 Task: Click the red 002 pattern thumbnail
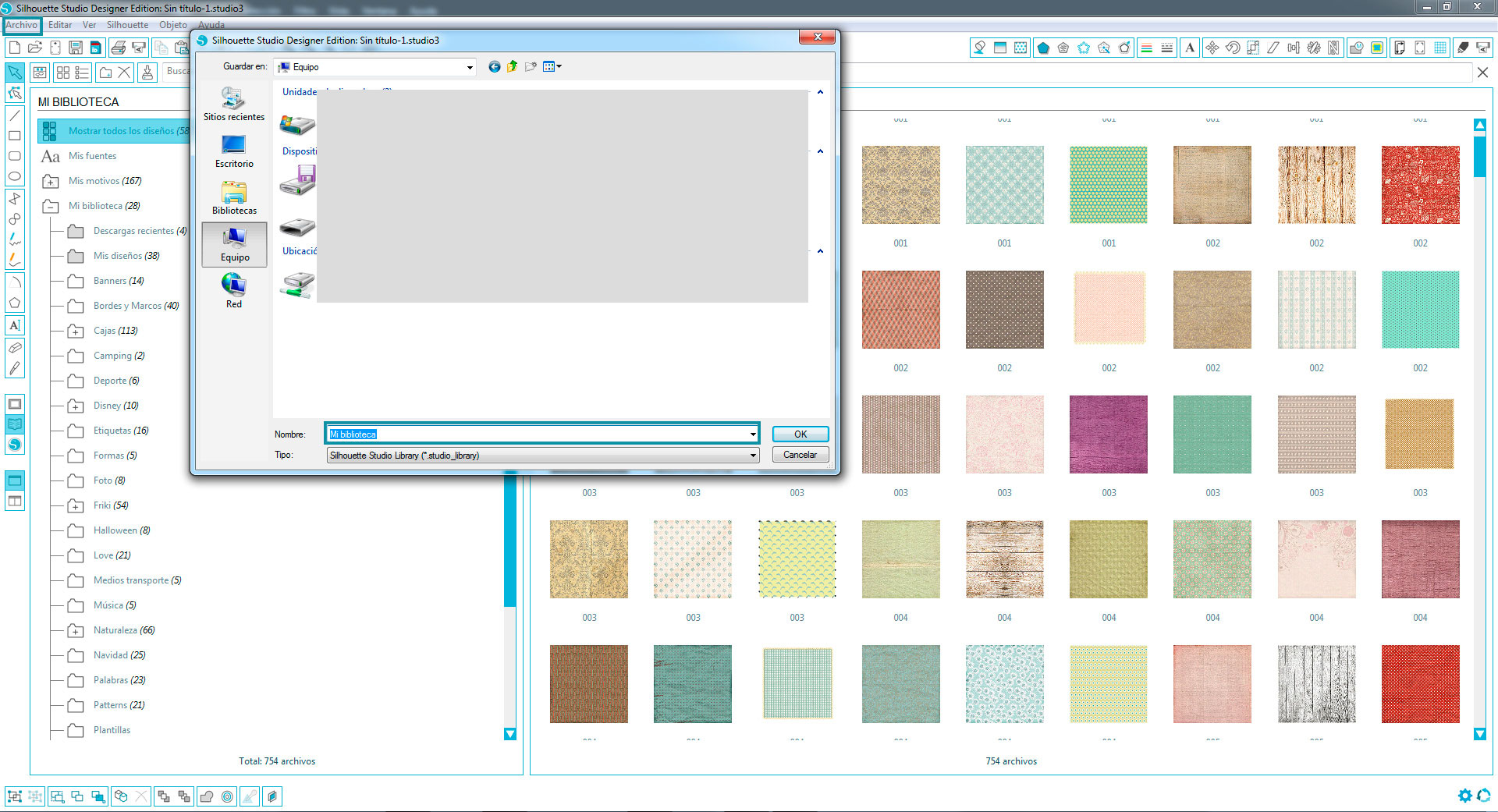(x=1420, y=185)
